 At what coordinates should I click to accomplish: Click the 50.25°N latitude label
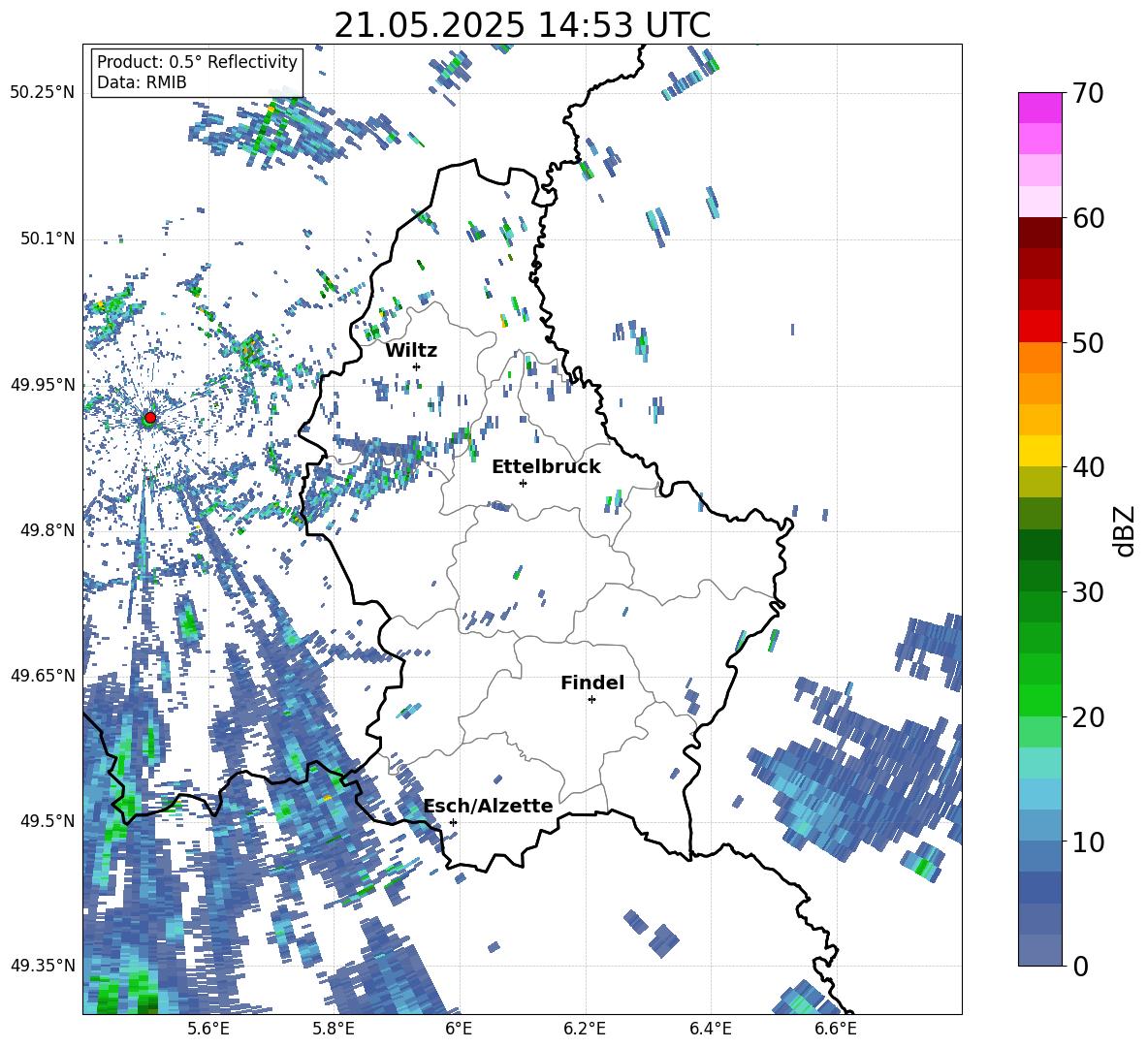43,92
